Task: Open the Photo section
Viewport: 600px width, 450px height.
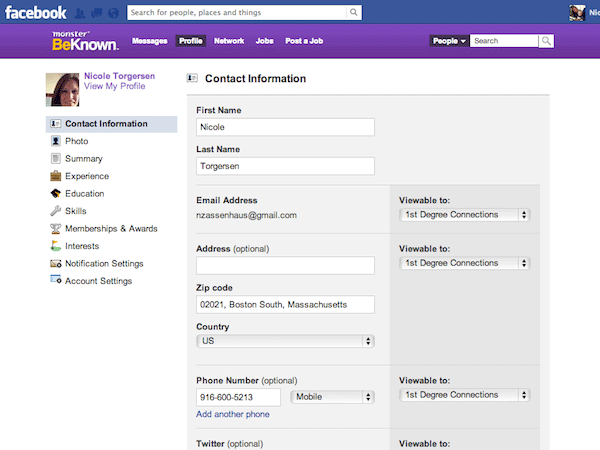Action: point(77,141)
